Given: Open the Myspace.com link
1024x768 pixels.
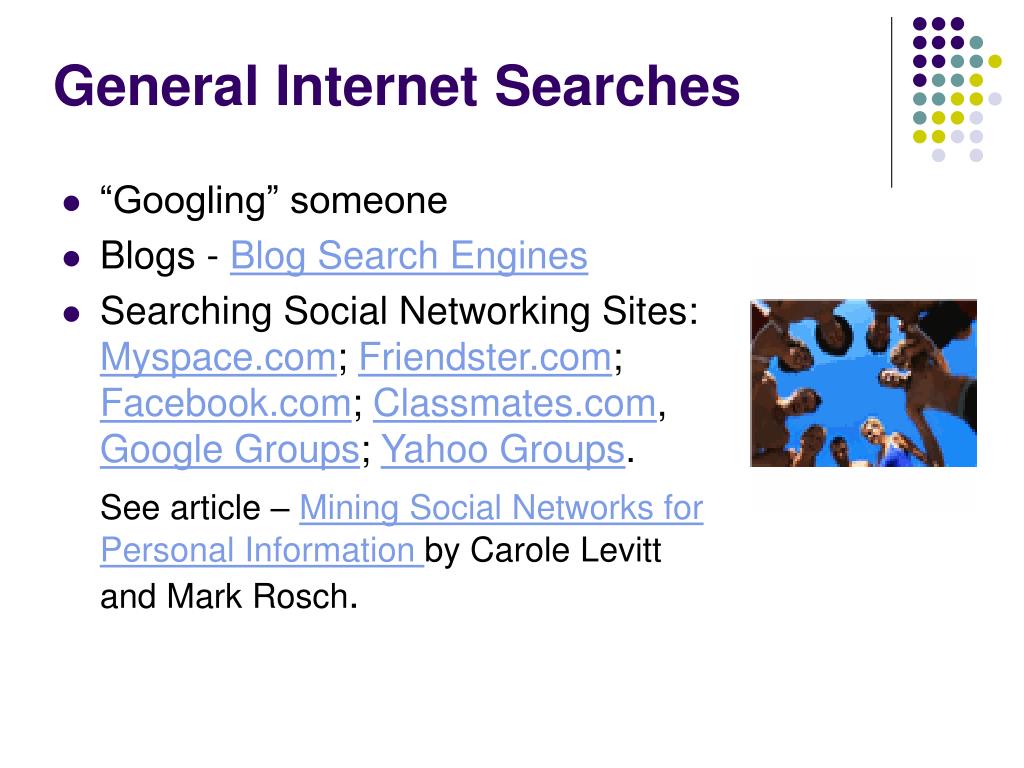Looking at the screenshot, I should tap(218, 357).
